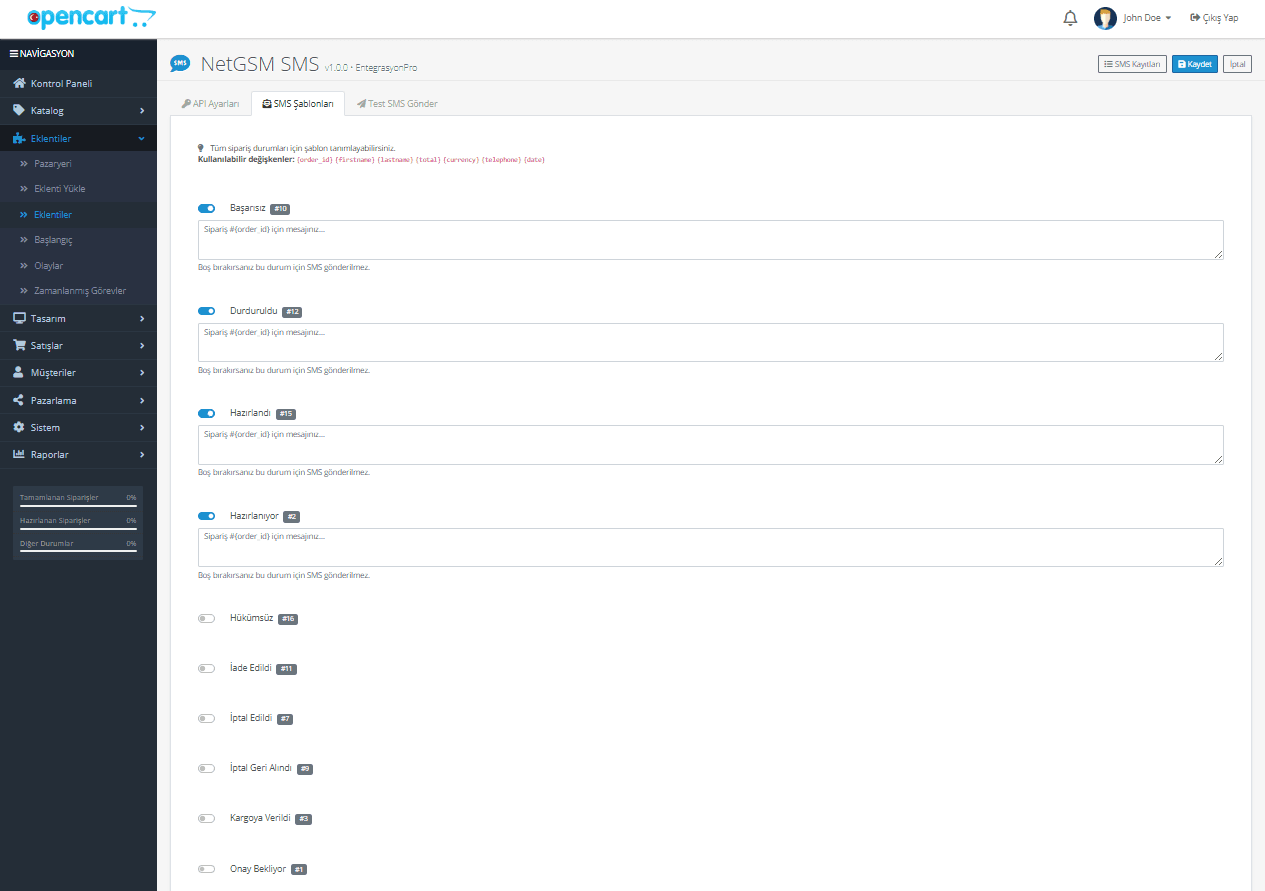This screenshot has width=1265, height=891.
Task: Click the Tasarım monitor icon
Action: (19, 318)
